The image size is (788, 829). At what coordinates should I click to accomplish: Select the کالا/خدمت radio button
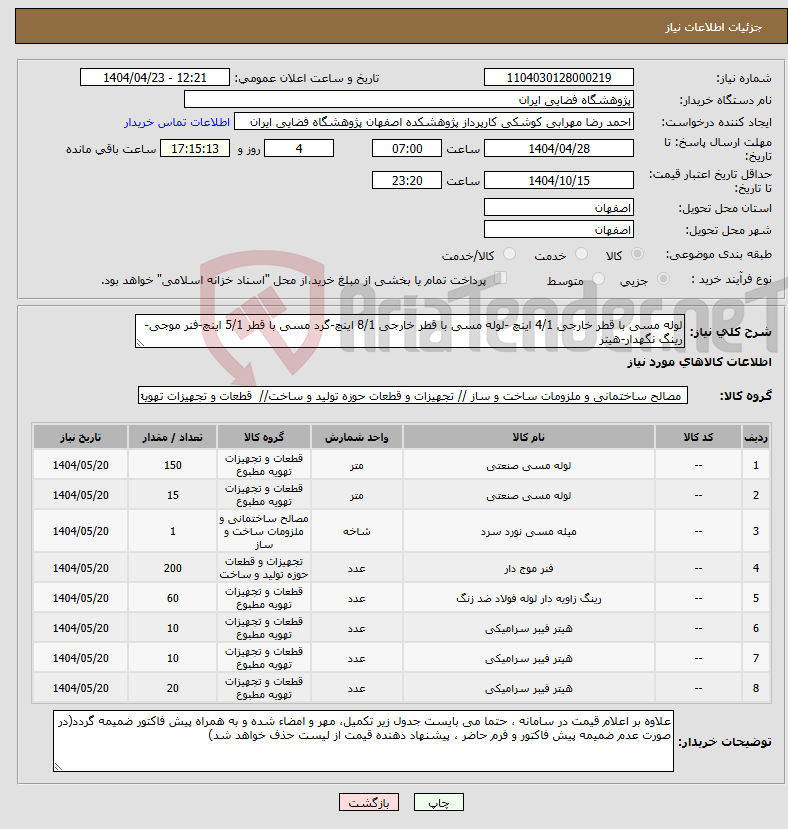509,254
